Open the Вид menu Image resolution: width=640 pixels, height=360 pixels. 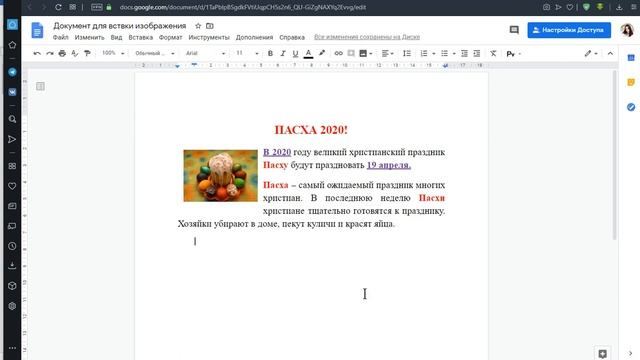pyautogui.click(x=116, y=37)
